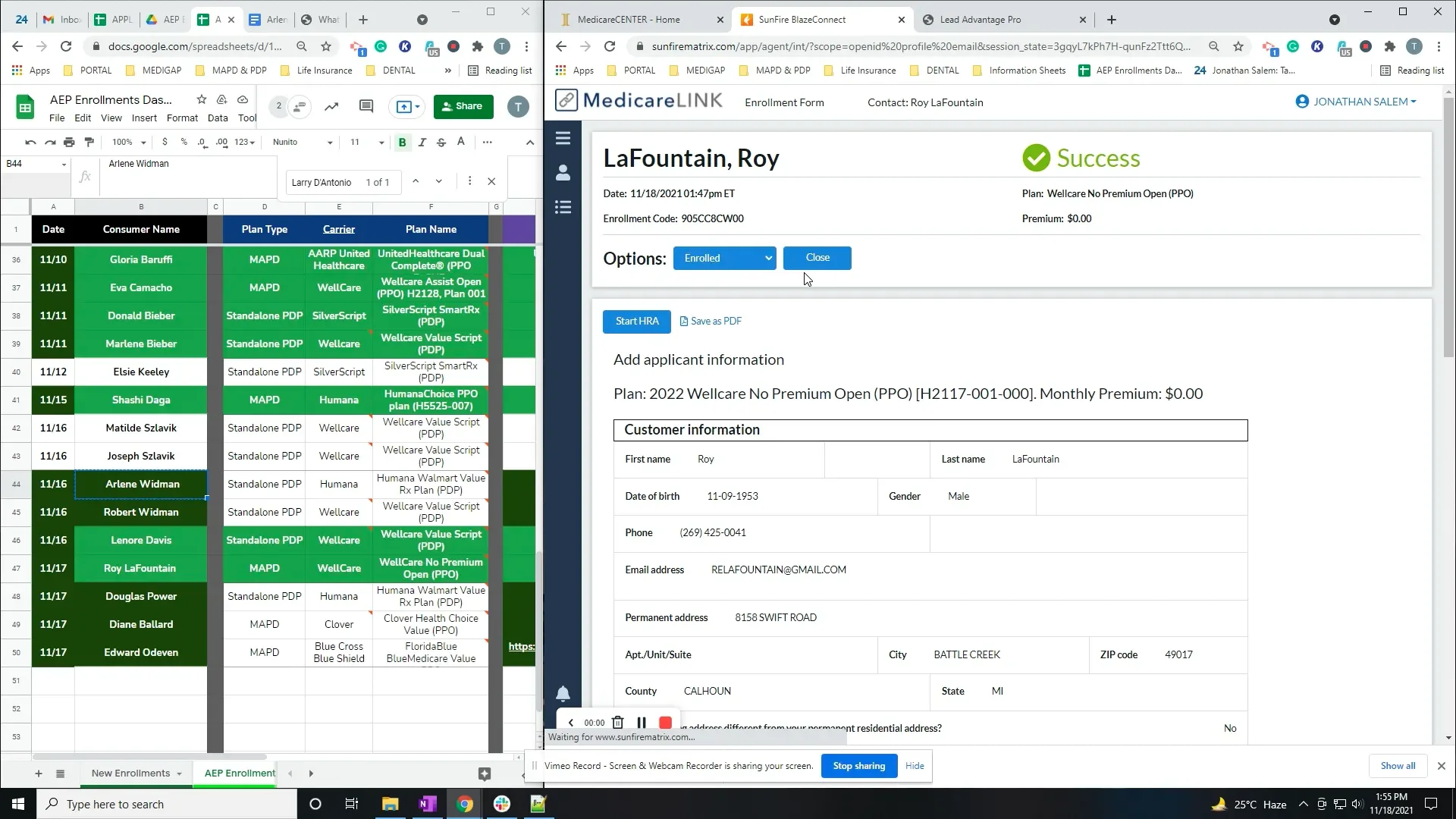
Task: Apply strikethrough formatting in the Sheets toolbar
Action: coord(441,142)
